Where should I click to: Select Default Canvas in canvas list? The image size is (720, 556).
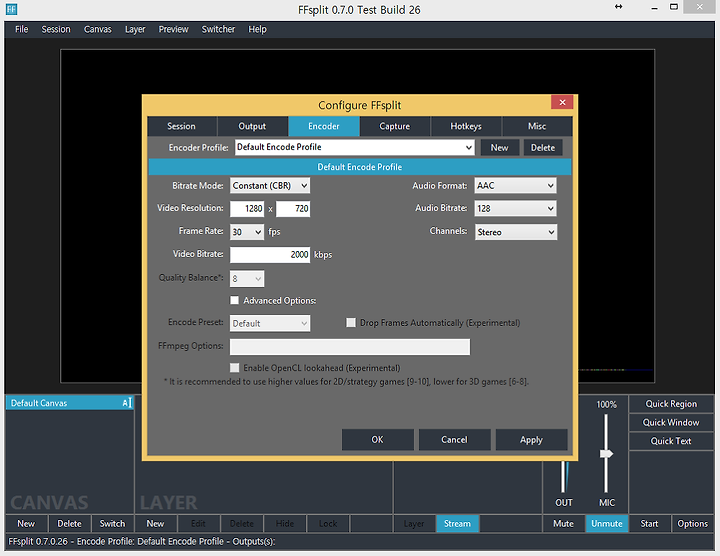[70, 403]
